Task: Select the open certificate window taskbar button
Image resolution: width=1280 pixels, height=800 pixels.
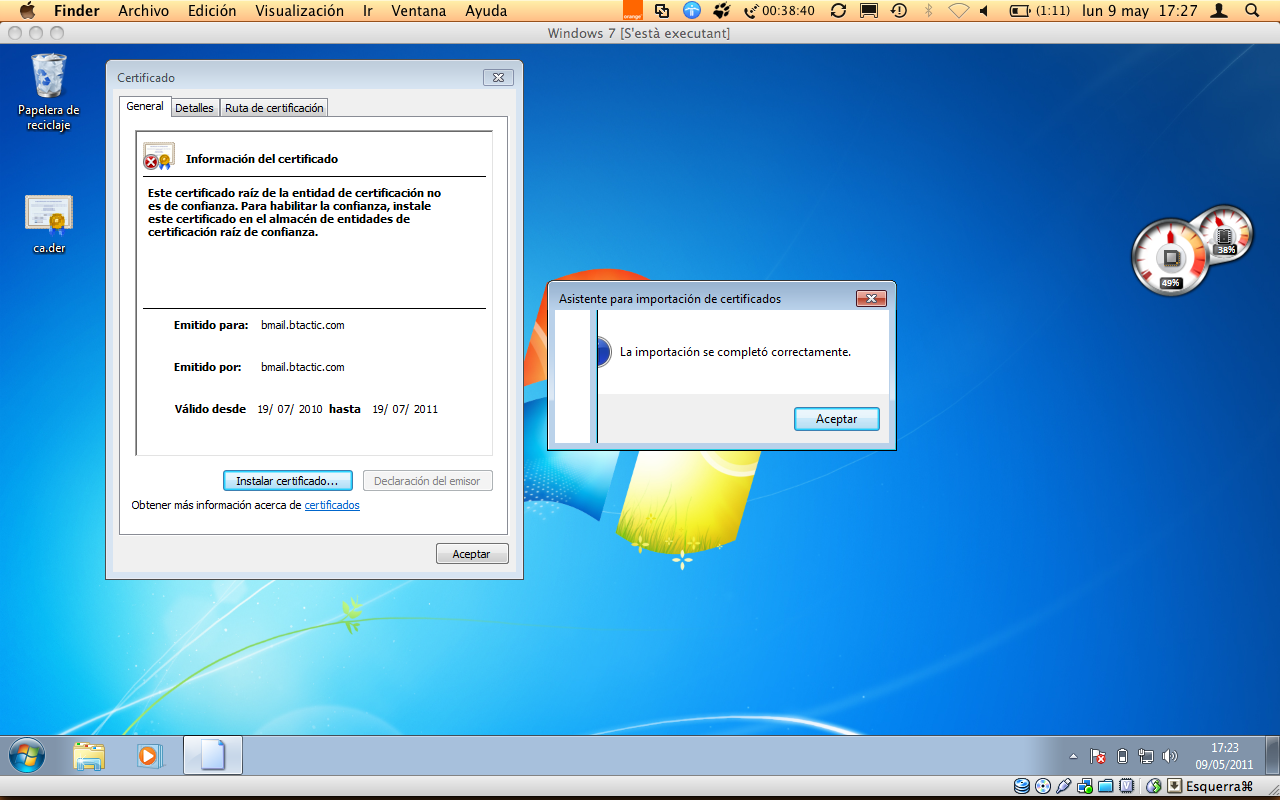Action: pyautogui.click(x=213, y=755)
